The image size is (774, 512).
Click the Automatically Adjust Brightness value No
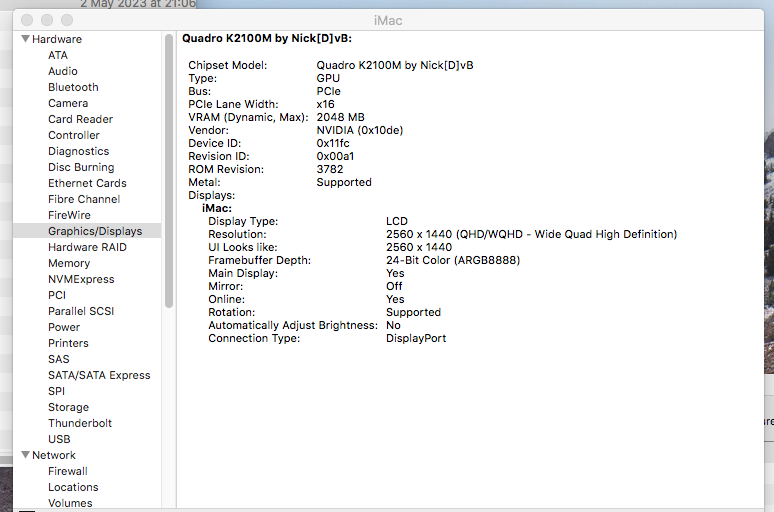pos(393,325)
